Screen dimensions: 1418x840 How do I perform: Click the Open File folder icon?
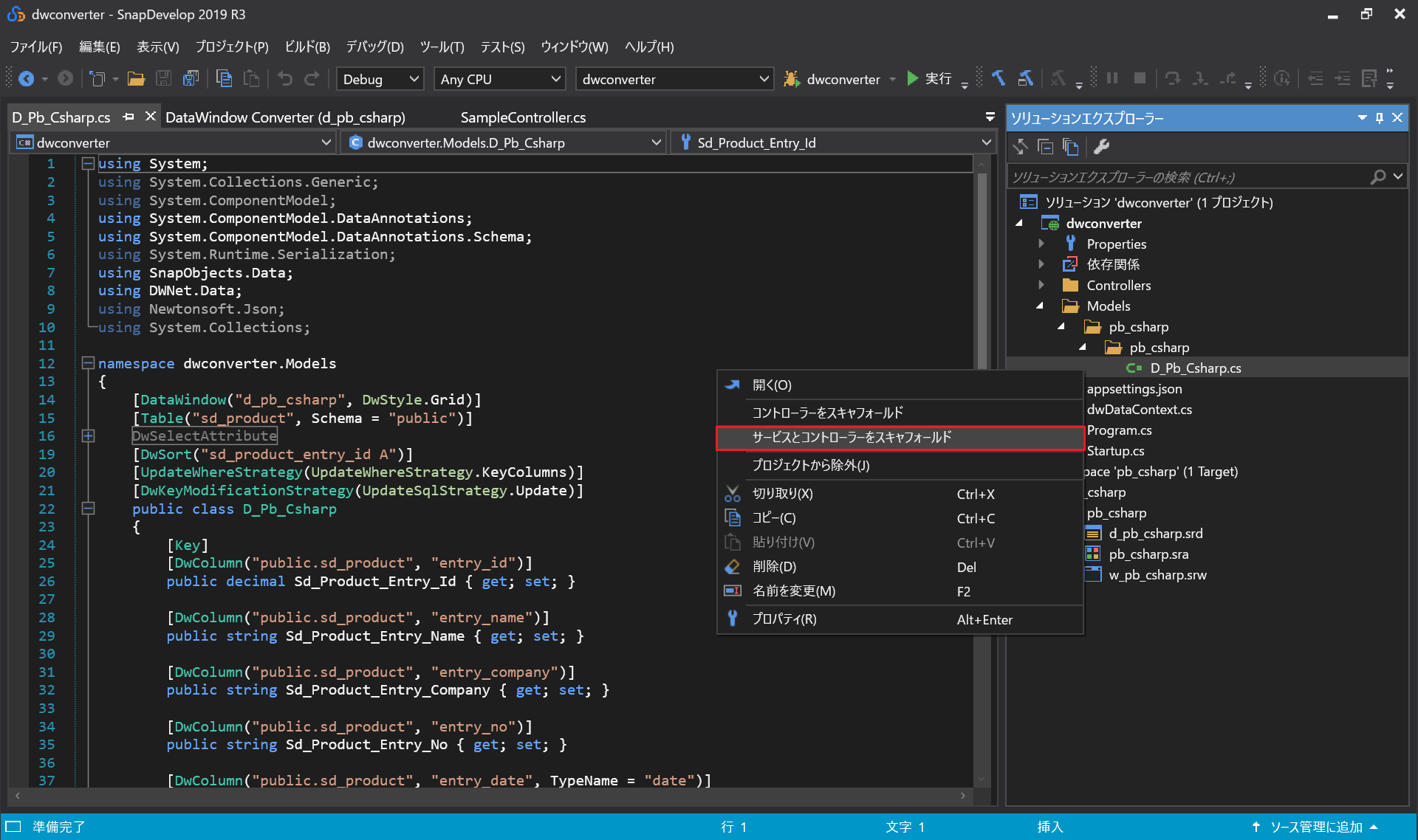click(136, 79)
